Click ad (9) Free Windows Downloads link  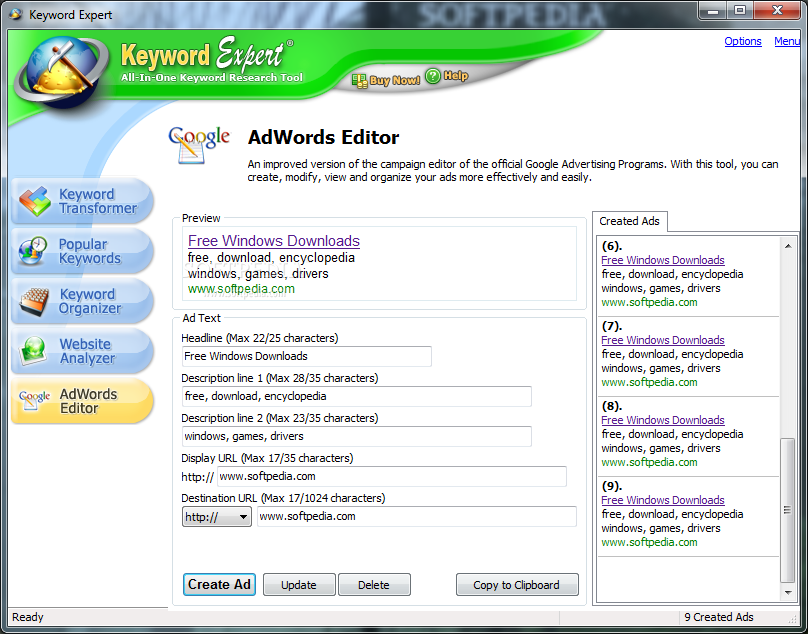663,500
